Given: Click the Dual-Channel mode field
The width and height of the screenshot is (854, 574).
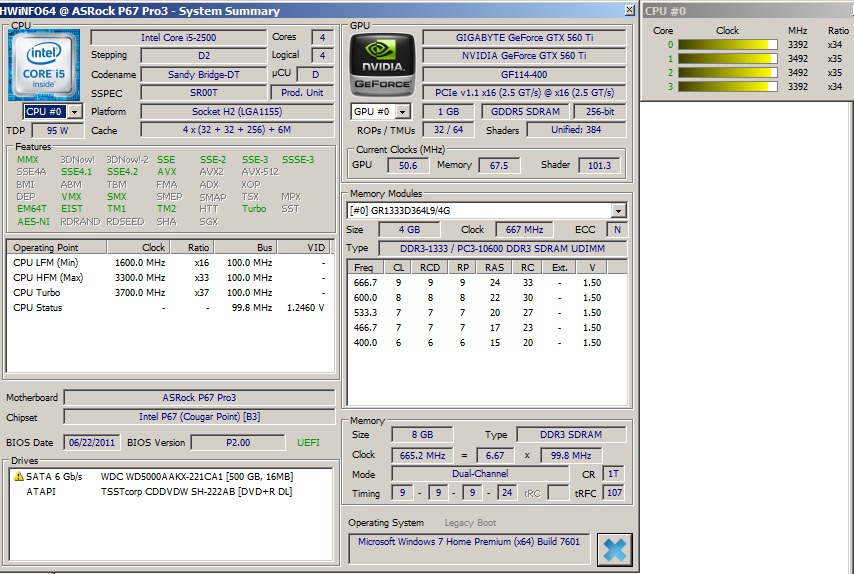Looking at the screenshot, I should point(480,474).
